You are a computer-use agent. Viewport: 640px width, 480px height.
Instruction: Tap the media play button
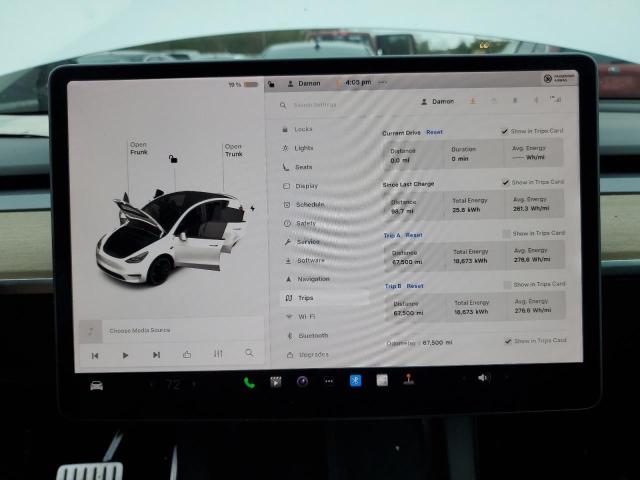tap(125, 356)
